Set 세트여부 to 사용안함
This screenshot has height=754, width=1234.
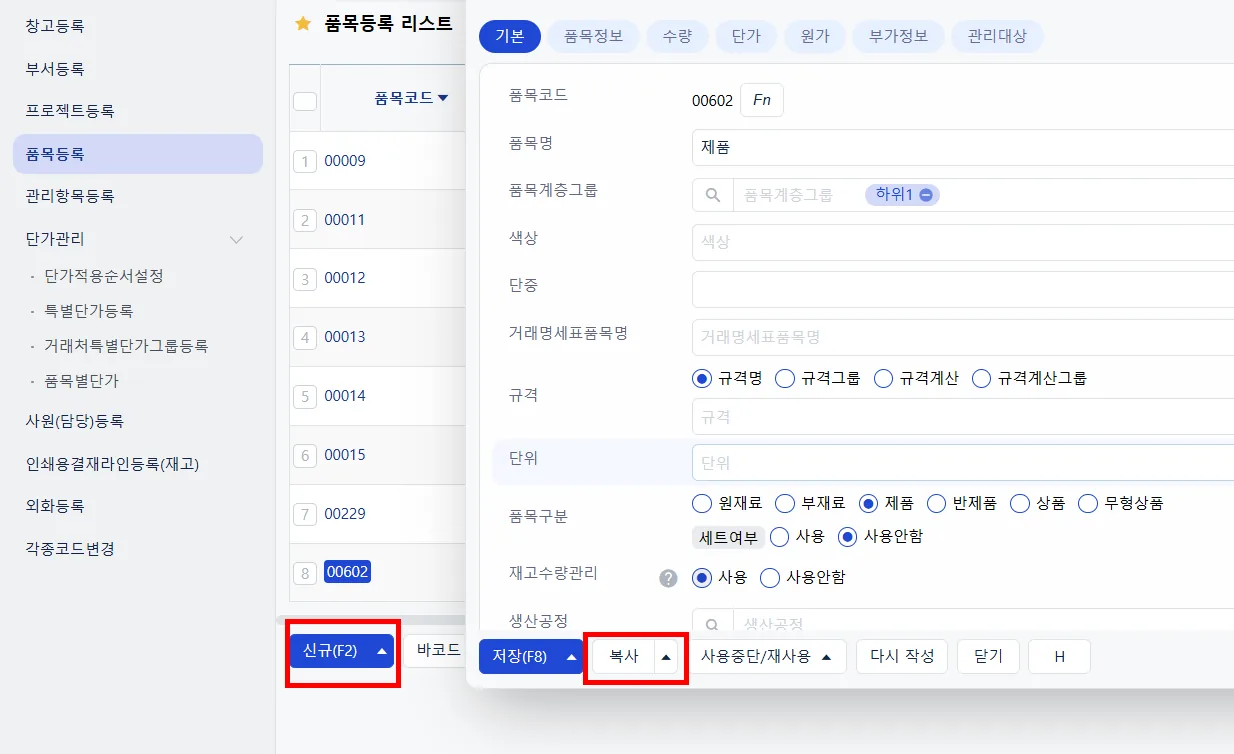(x=847, y=537)
